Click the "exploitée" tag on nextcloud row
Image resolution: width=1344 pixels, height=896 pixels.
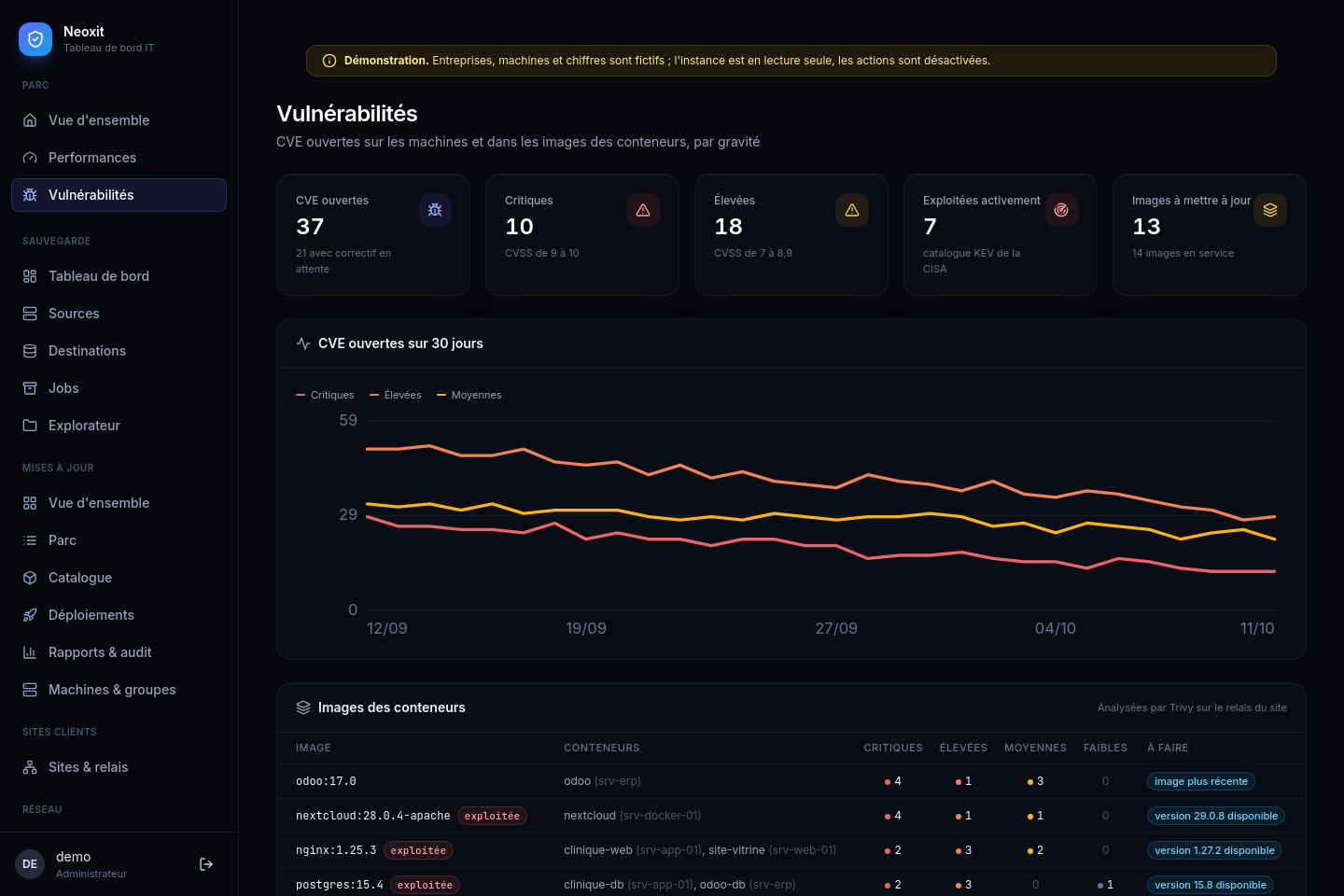tap(492, 816)
